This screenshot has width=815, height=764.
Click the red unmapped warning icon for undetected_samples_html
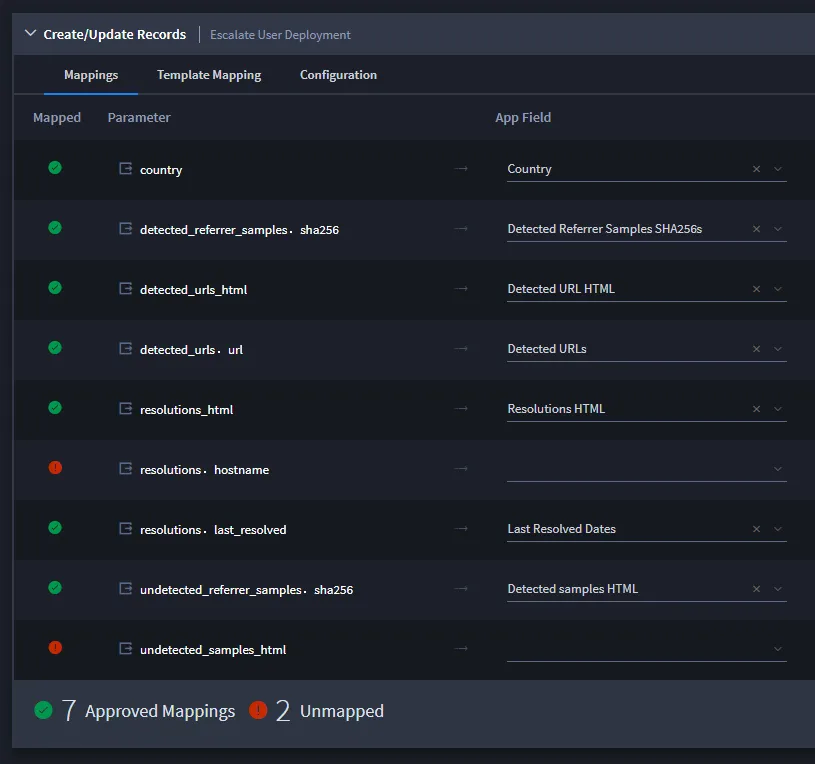pyautogui.click(x=55, y=648)
